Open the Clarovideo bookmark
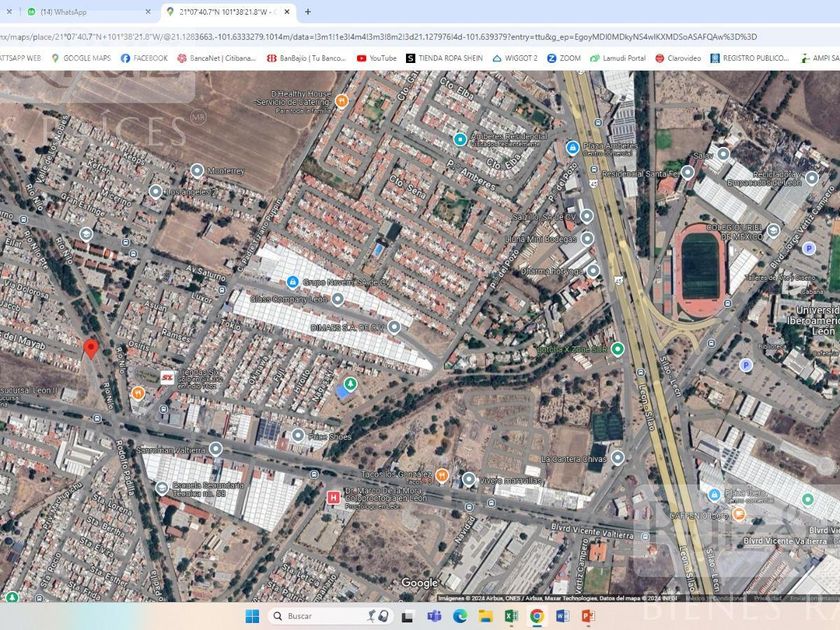 click(678, 58)
